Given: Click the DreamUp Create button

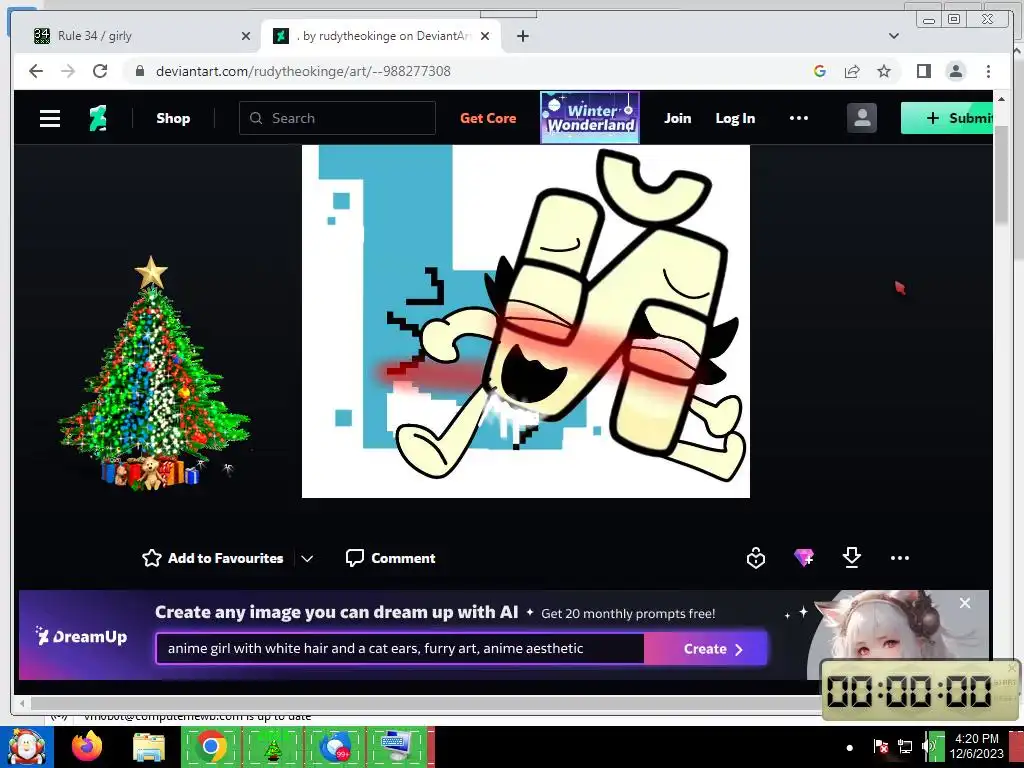Looking at the screenshot, I should 705,649.
